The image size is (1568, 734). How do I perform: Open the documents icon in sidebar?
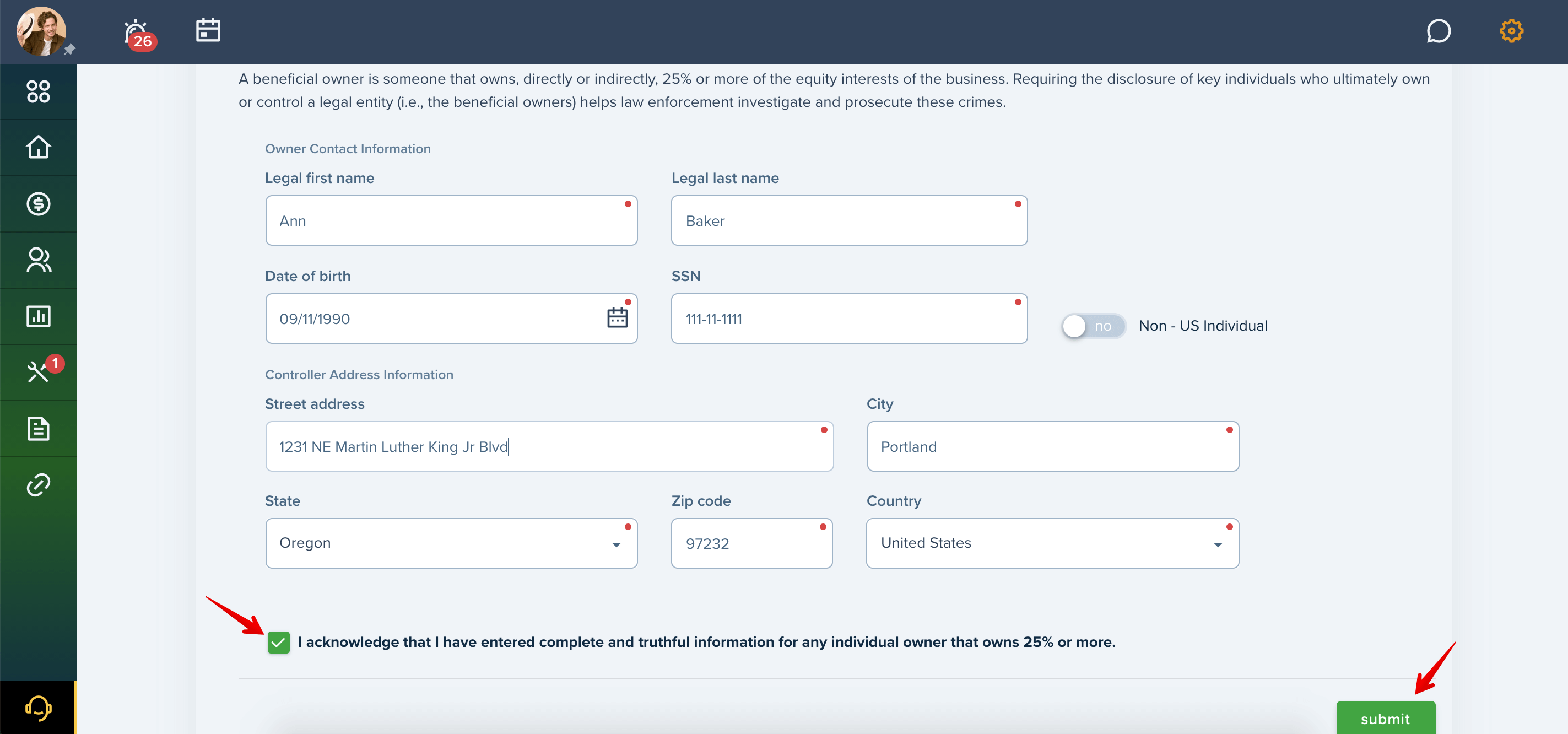(39, 429)
